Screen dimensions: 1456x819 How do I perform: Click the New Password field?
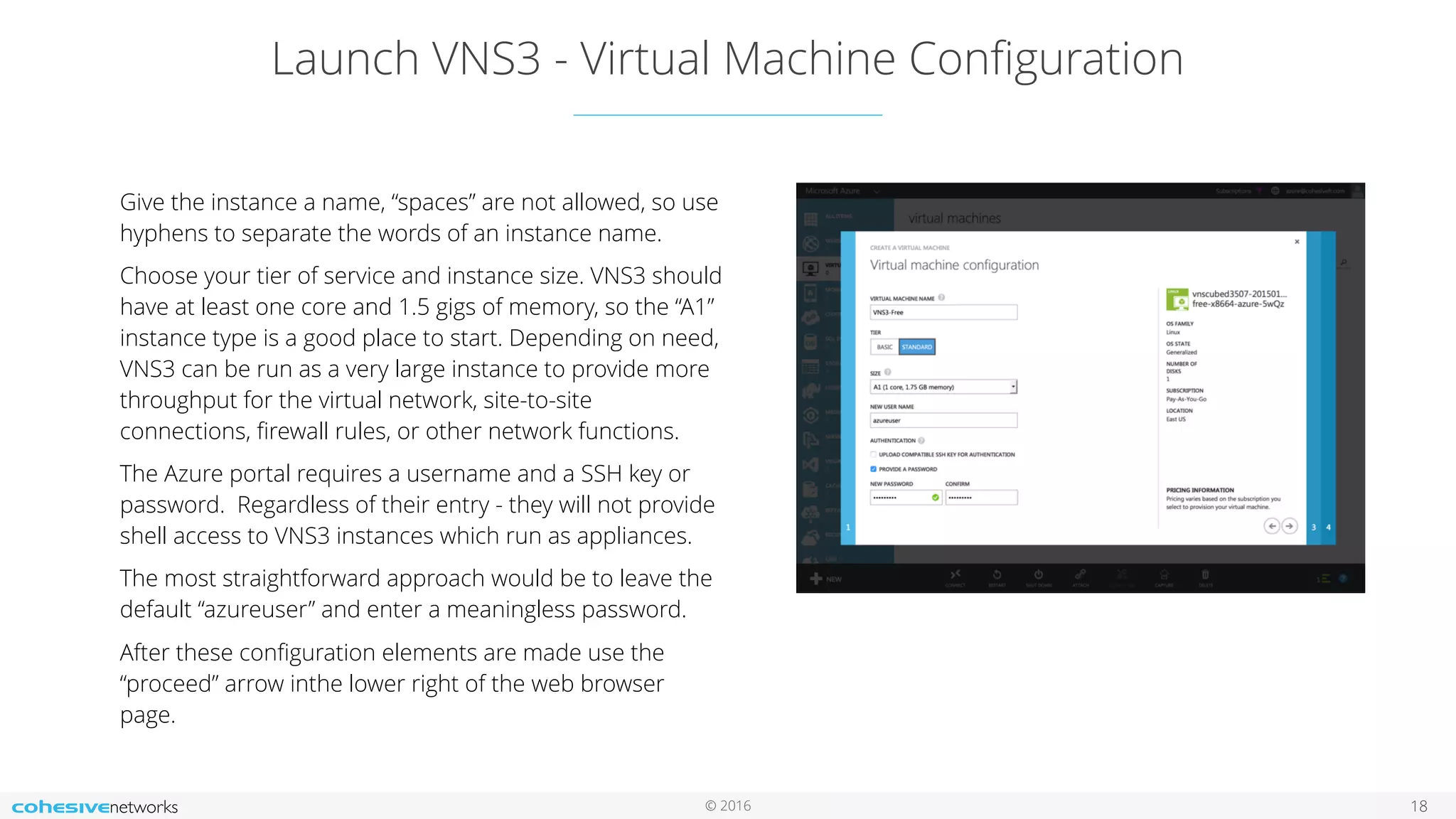(x=906, y=498)
